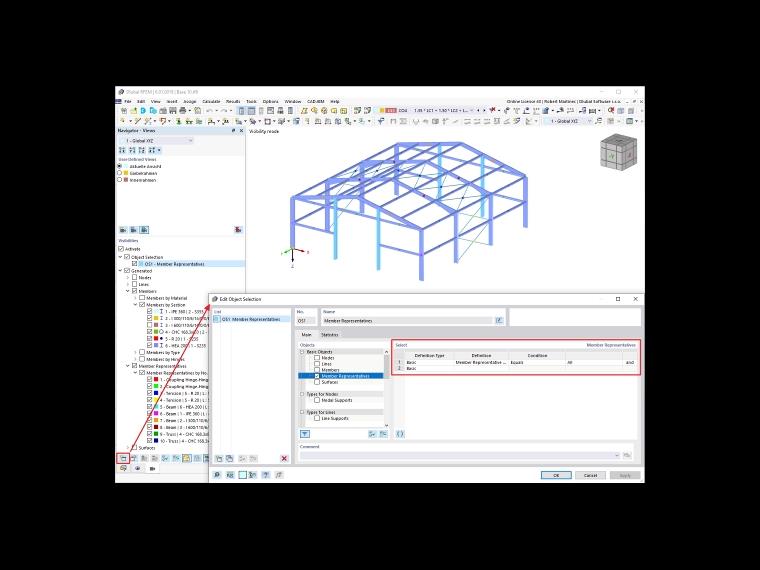Click the navigation cube in the viewport

[x=618, y=152]
